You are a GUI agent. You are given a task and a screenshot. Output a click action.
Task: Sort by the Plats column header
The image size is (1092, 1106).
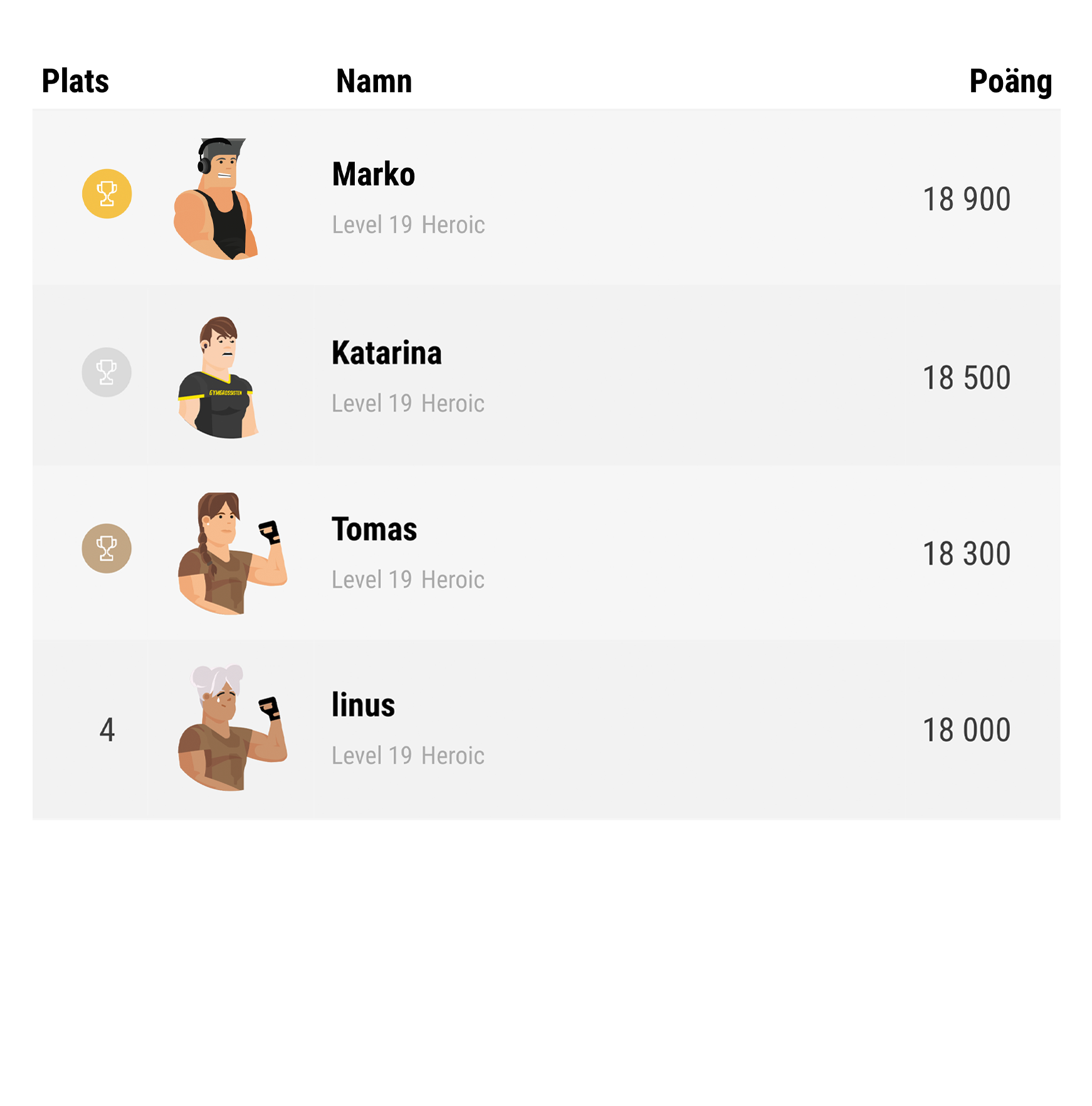coord(75,81)
